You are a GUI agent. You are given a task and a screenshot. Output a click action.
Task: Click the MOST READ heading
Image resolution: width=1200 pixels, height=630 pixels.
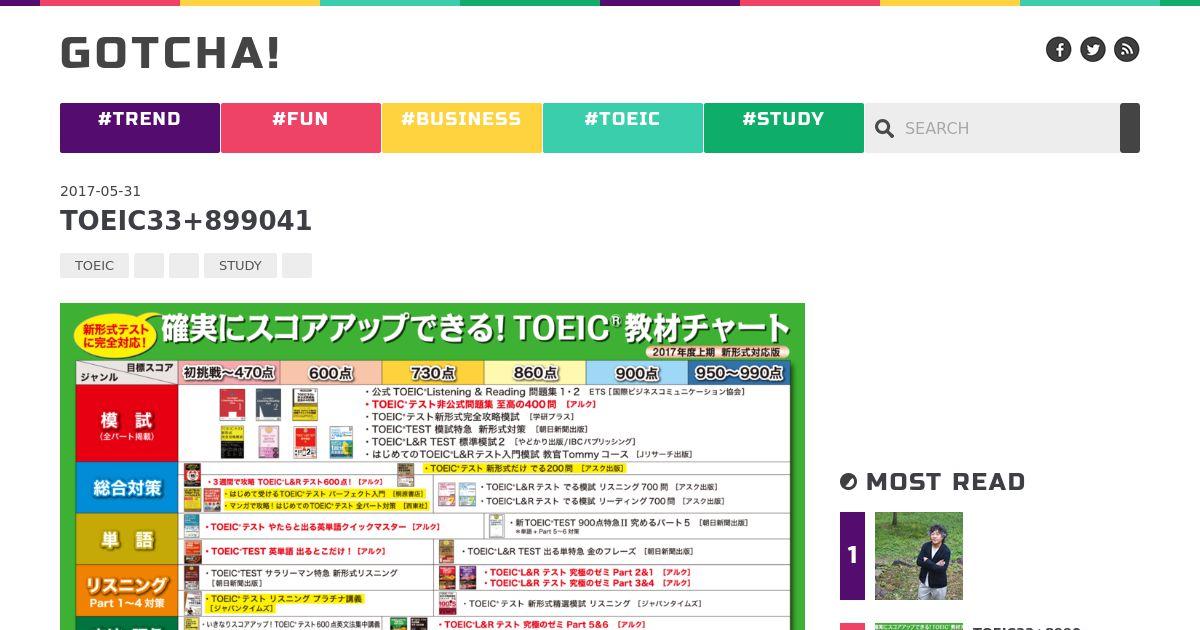click(x=945, y=482)
